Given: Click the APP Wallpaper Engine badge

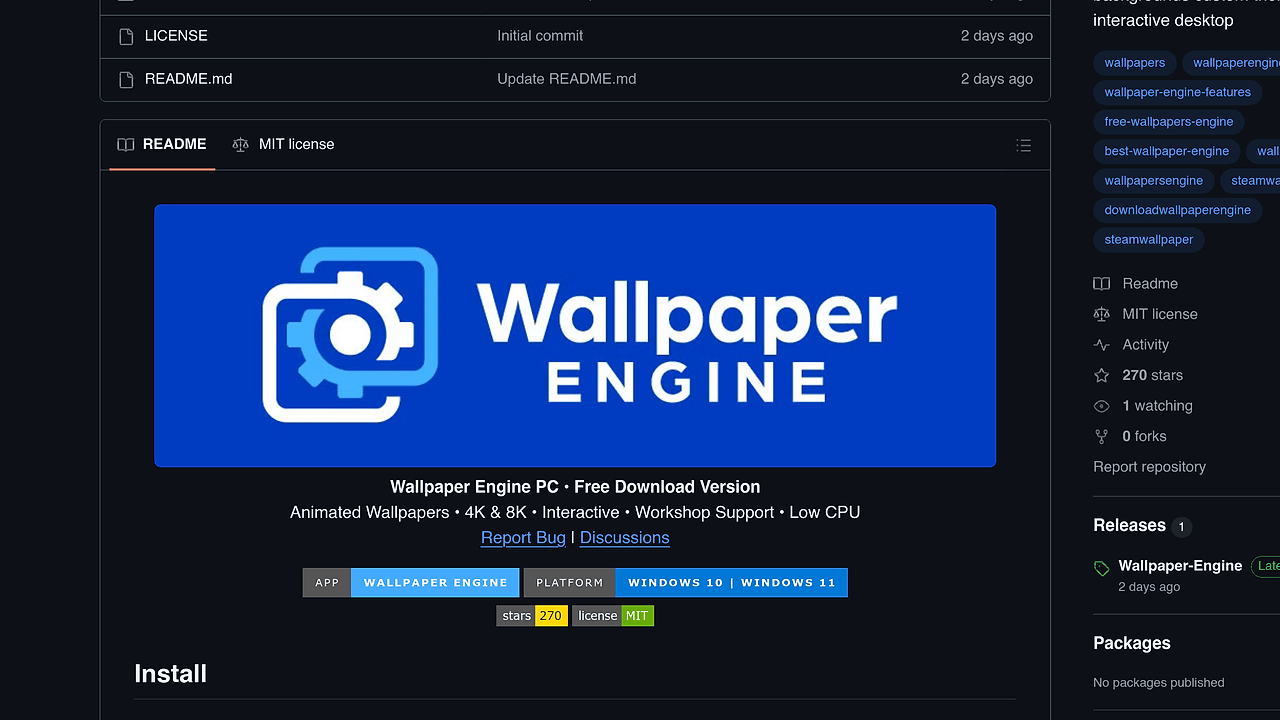Looking at the screenshot, I should point(411,583).
